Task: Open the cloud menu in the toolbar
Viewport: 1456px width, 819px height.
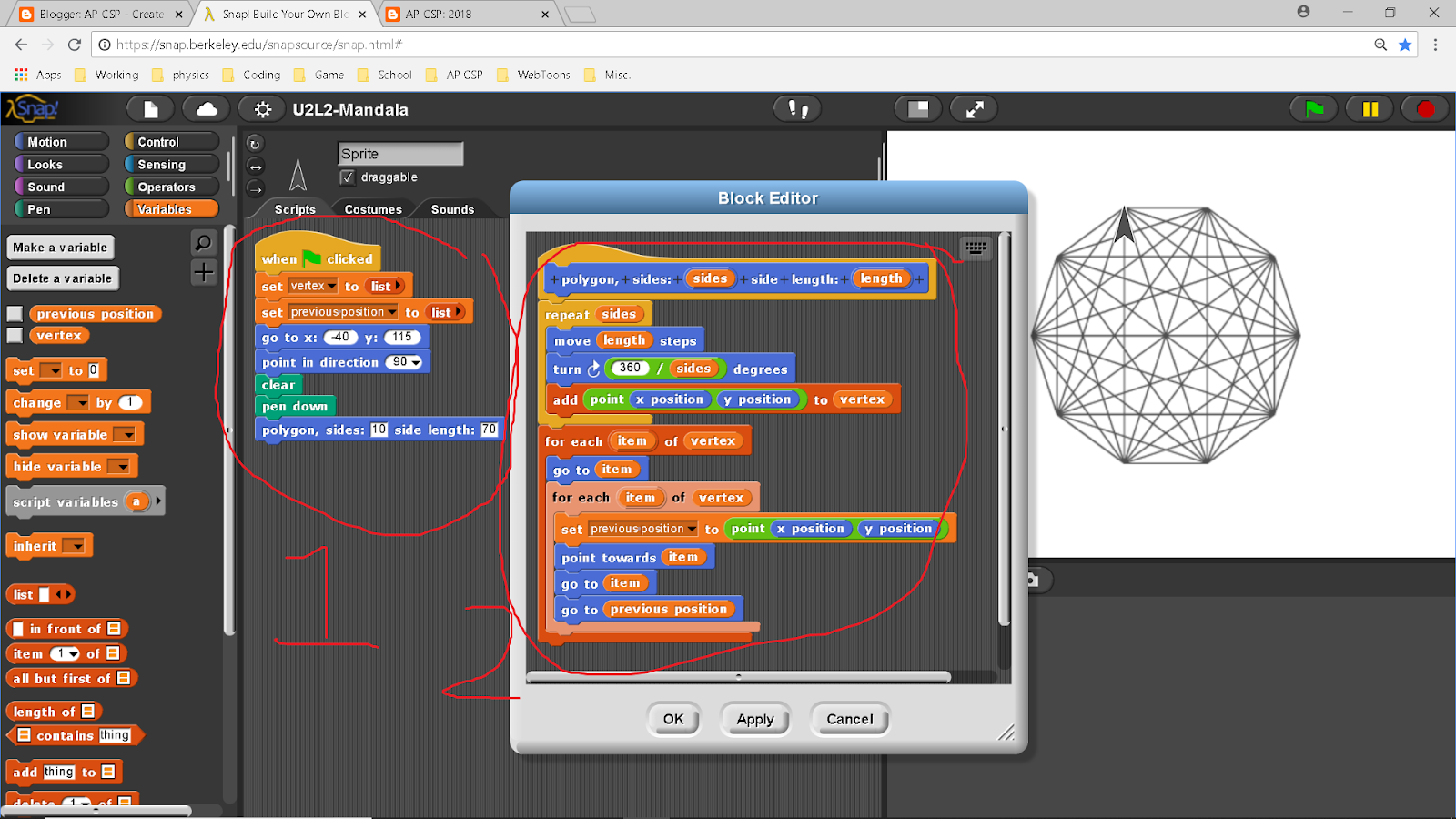Action: click(x=206, y=107)
